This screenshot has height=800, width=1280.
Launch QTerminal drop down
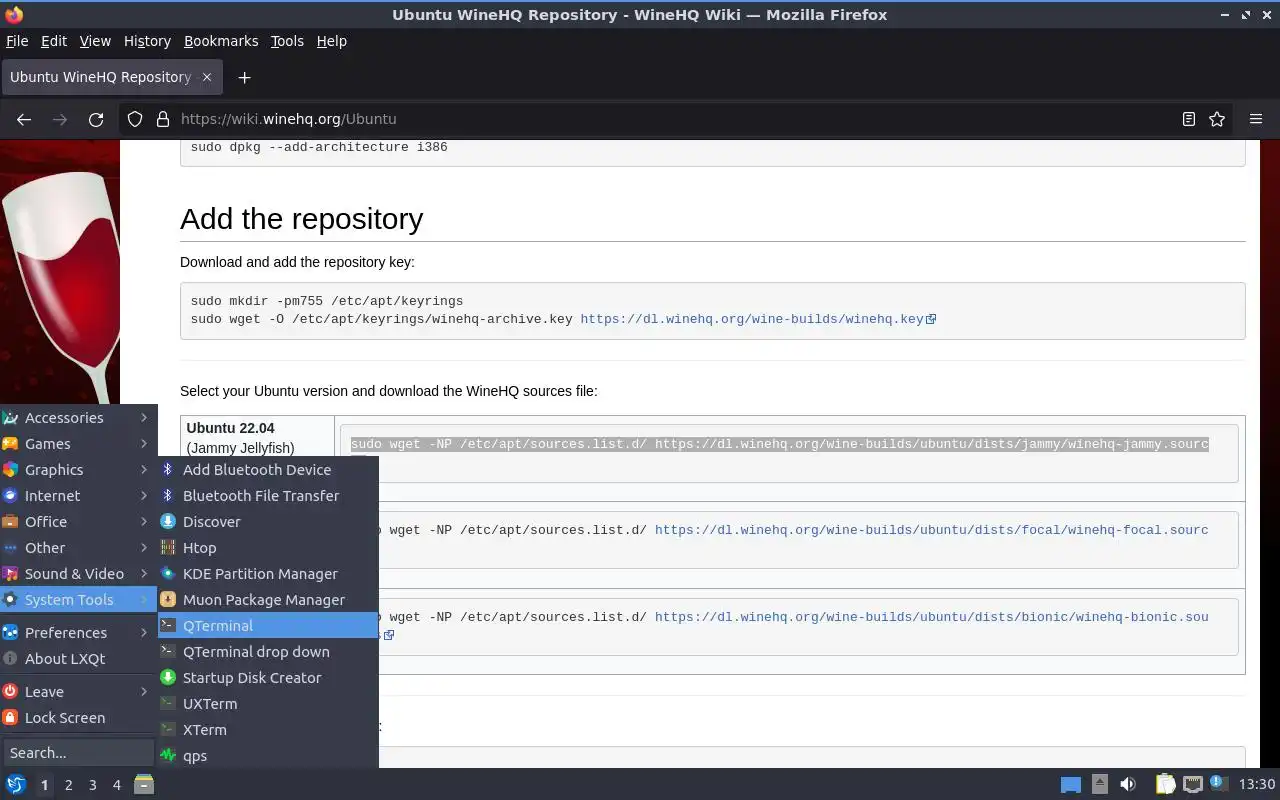(268, 652)
